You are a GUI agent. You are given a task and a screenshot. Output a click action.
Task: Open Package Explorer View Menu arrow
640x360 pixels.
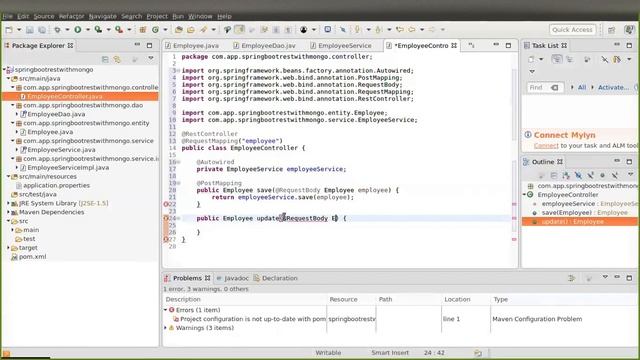point(151,59)
